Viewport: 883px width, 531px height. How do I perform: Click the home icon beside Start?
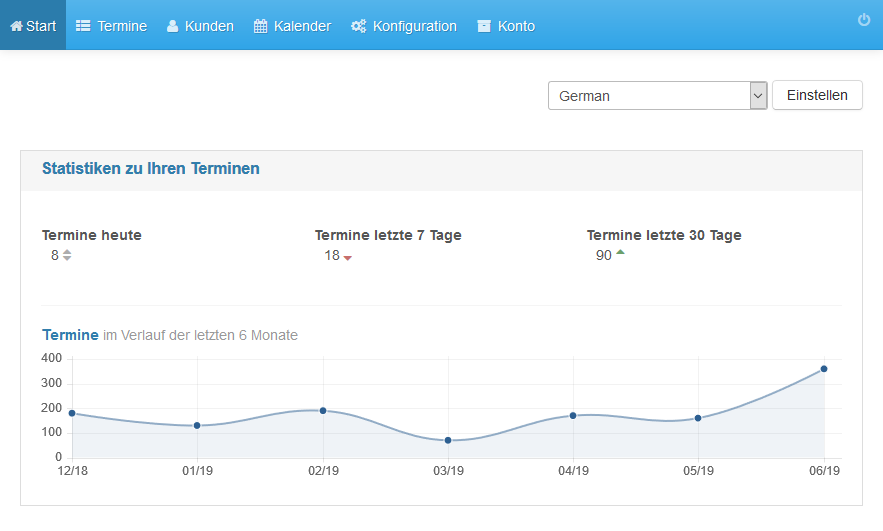pyautogui.click(x=16, y=26)
